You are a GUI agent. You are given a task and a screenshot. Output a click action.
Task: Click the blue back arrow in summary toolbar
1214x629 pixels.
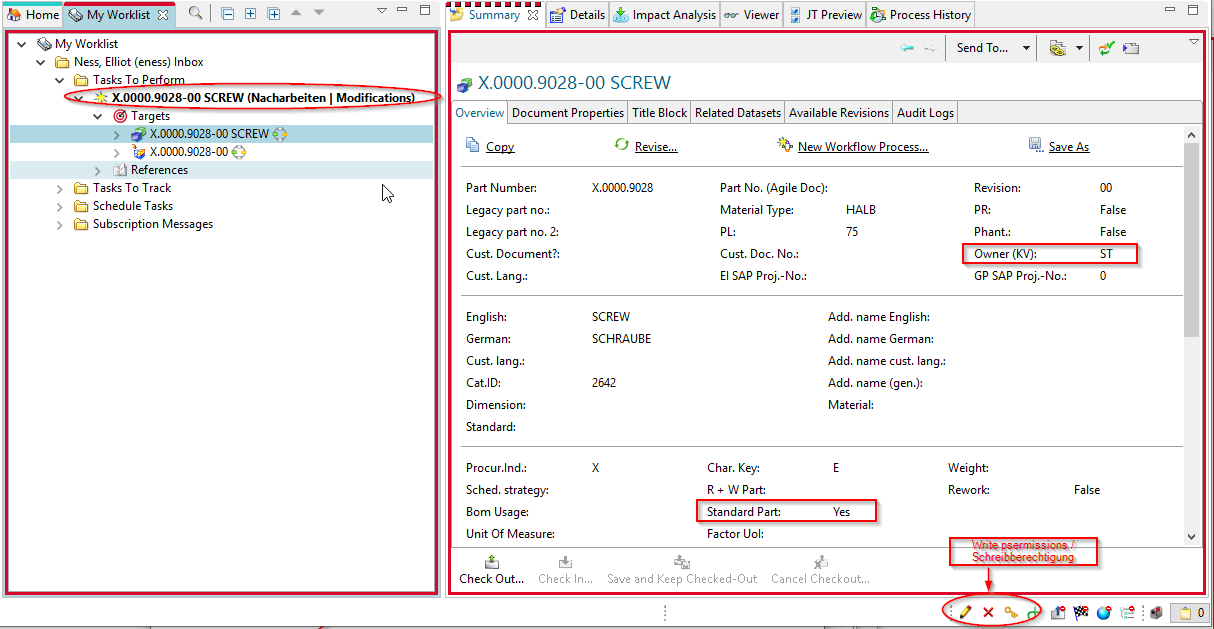tap(907, 48)
